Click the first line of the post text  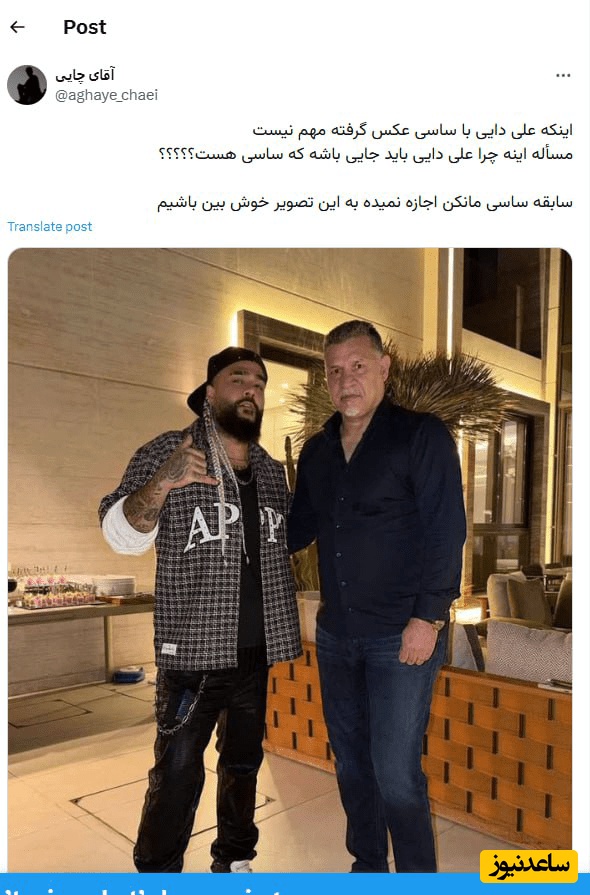[x=413, y=130]
